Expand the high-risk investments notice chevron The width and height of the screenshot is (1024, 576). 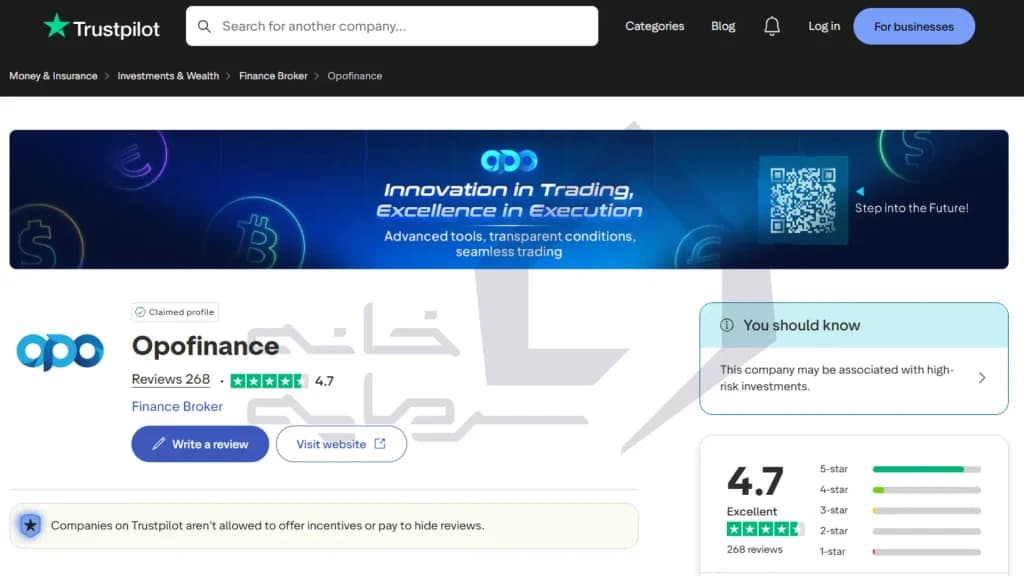coord(982,378)
